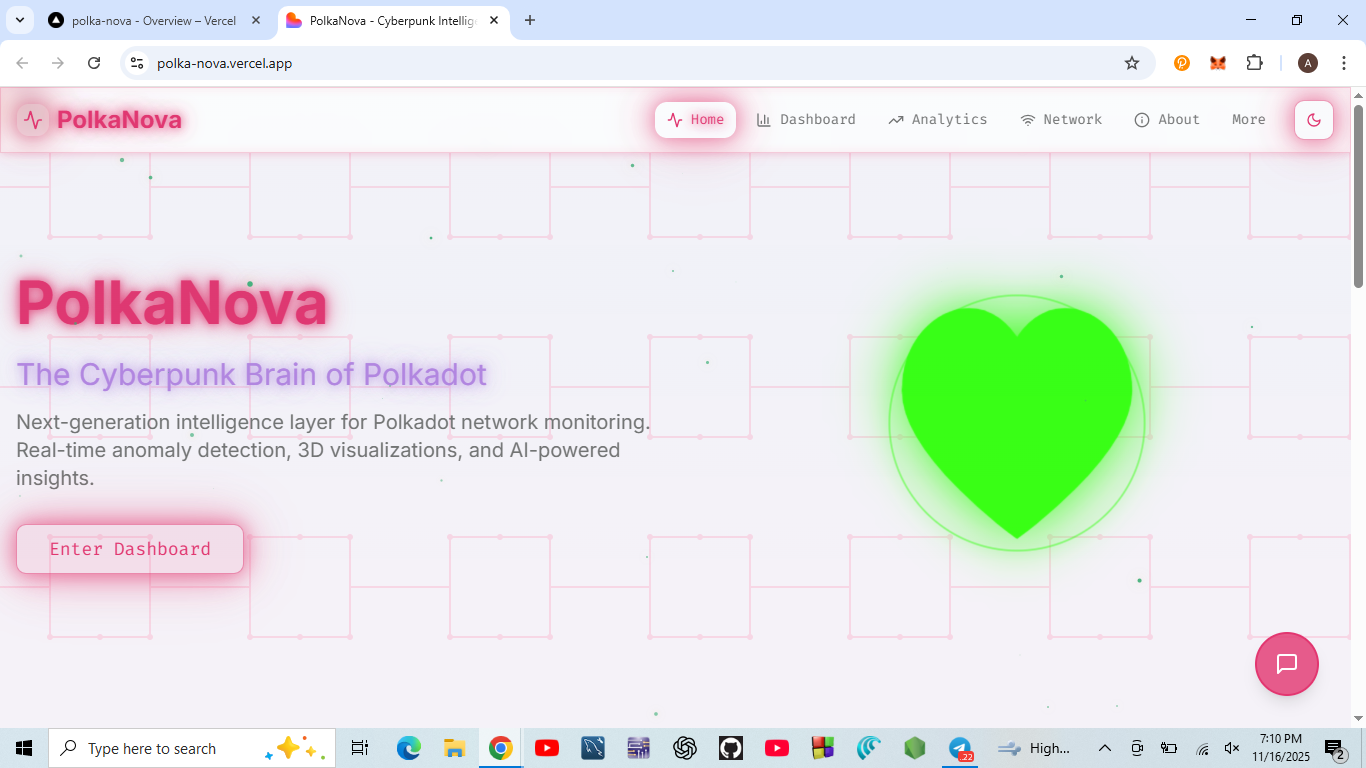Open the MetaMask fox extension
1366x768 pixels.
(x=1218, y=63)
